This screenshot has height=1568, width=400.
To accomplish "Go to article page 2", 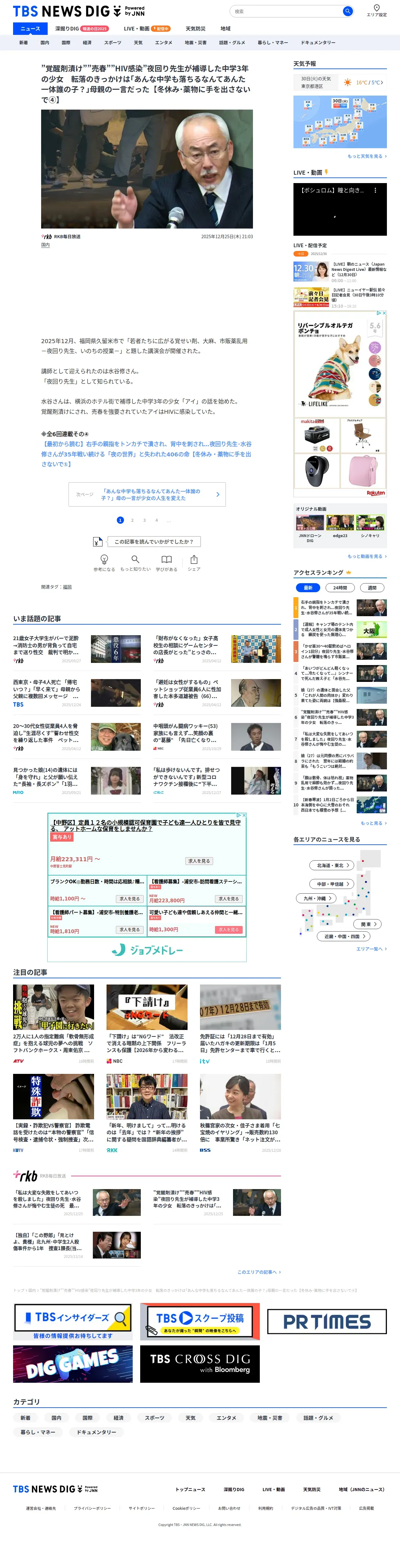I will coord(132,520).
